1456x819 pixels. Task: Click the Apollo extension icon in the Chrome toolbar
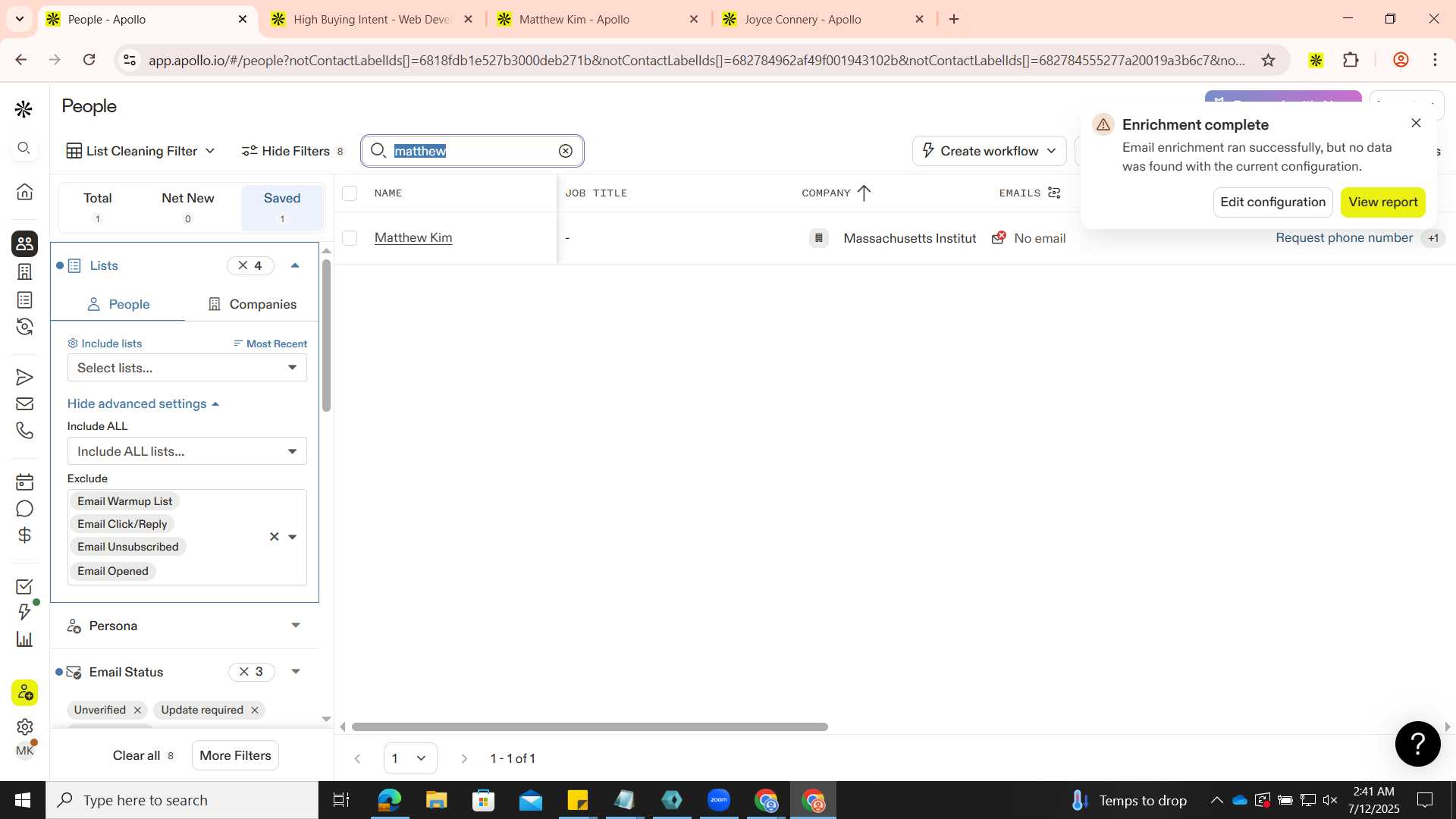[1316, 60]
